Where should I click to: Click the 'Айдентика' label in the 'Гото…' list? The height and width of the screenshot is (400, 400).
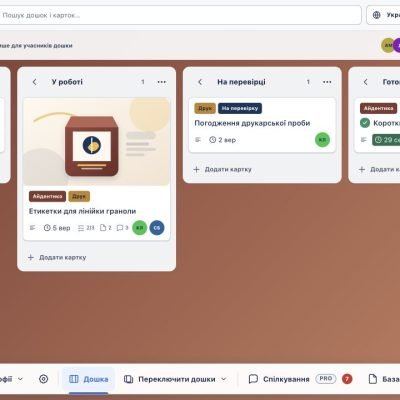point(378,108)
